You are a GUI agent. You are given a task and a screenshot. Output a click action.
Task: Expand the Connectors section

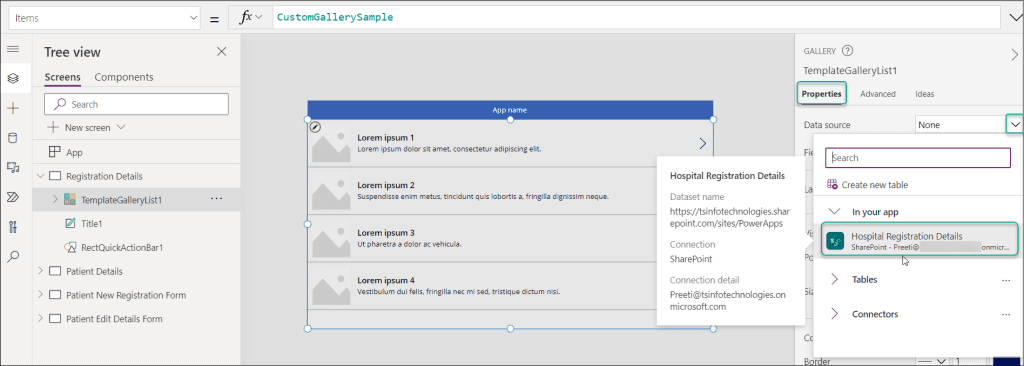point(835,314)
